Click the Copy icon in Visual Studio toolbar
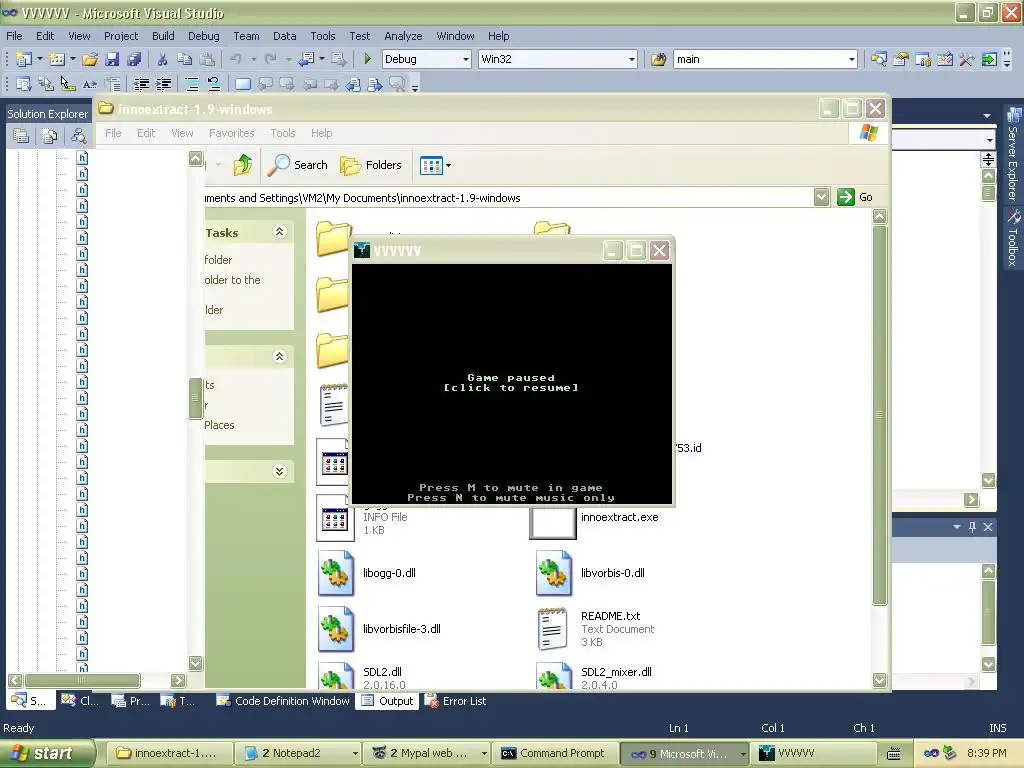Image resolution: width=1024 pixels, height=768 pixels. 184,59
